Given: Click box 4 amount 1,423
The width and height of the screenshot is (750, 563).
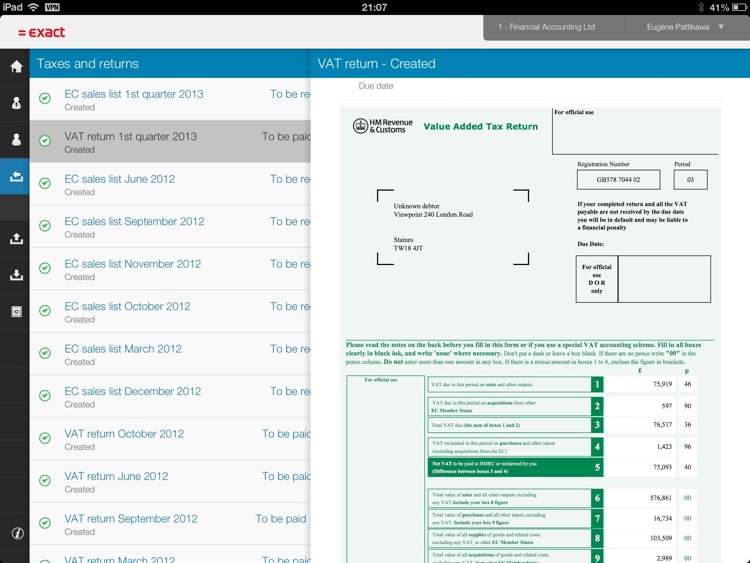Looking at the screenshot, I should pyautogui.click(x=664, y=447).
